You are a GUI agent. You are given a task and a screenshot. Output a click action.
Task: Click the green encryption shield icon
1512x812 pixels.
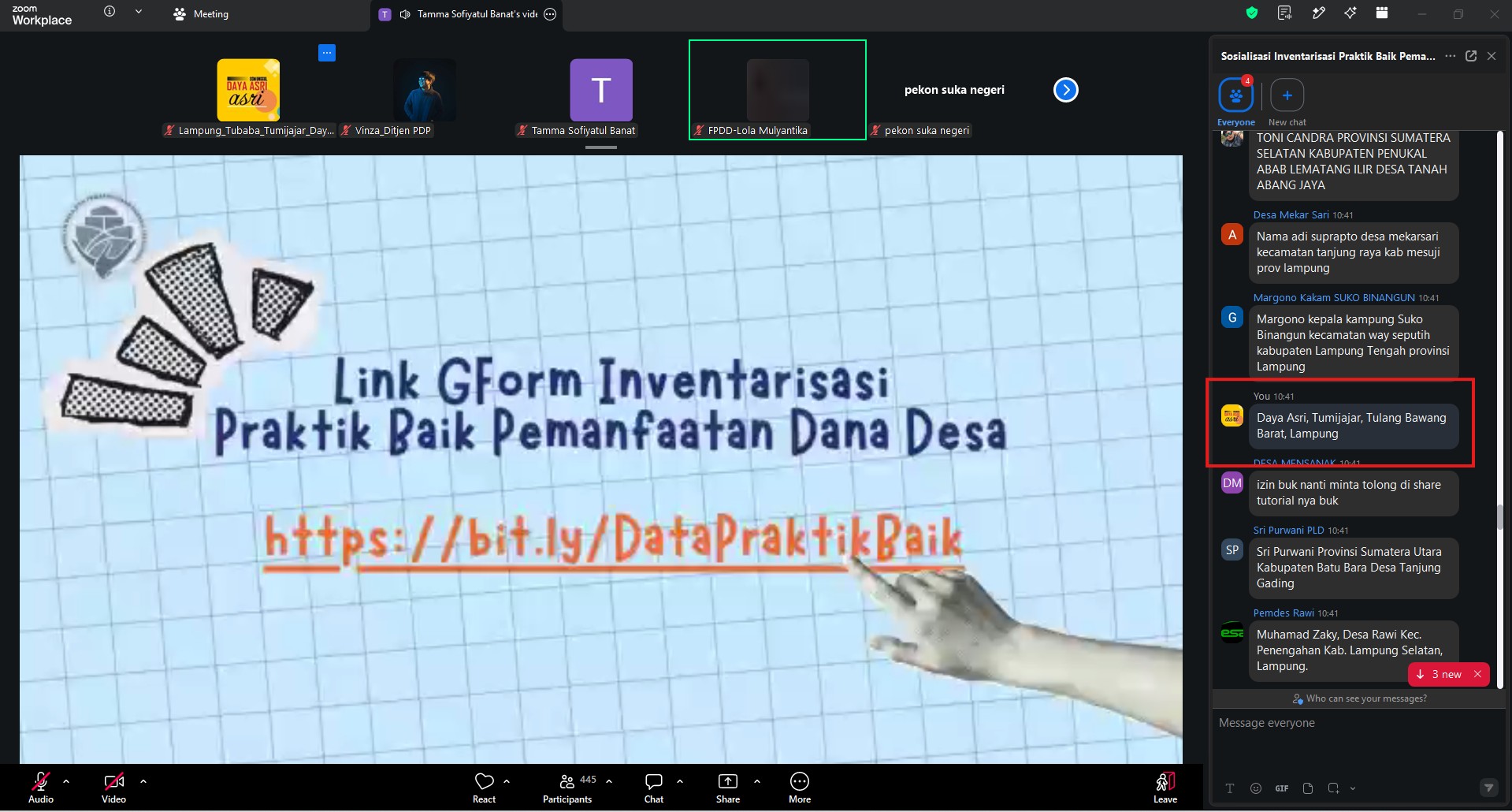[x=1251, y=13]
